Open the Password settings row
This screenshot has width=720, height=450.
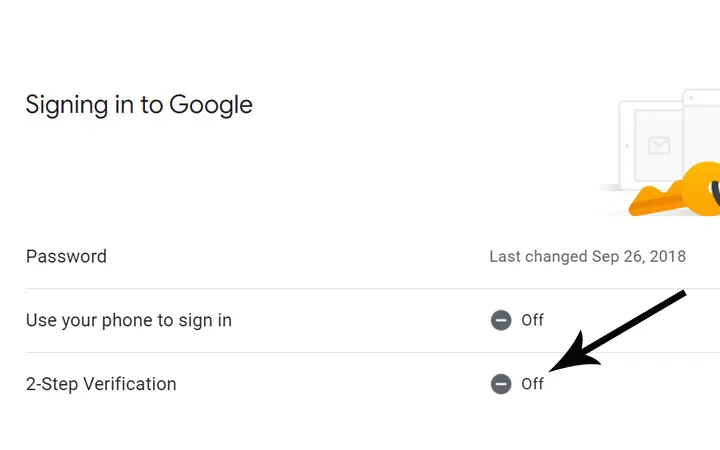(x=66, y=256)
